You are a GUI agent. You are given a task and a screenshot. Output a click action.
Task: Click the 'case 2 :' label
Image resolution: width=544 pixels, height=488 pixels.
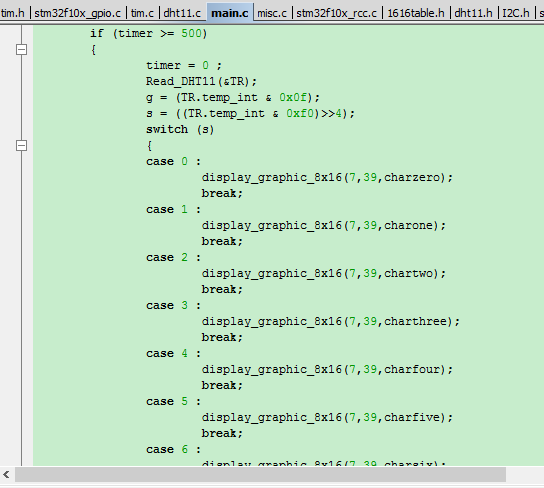click(173, 257)
